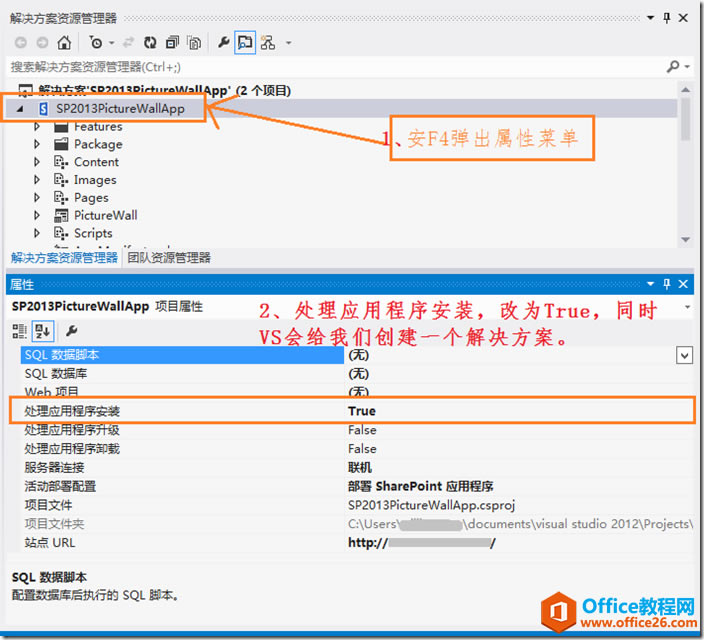704x640 pixels.
Task: Select the SP2013PictureWallApp project node
Action: [x=120, y=109]
